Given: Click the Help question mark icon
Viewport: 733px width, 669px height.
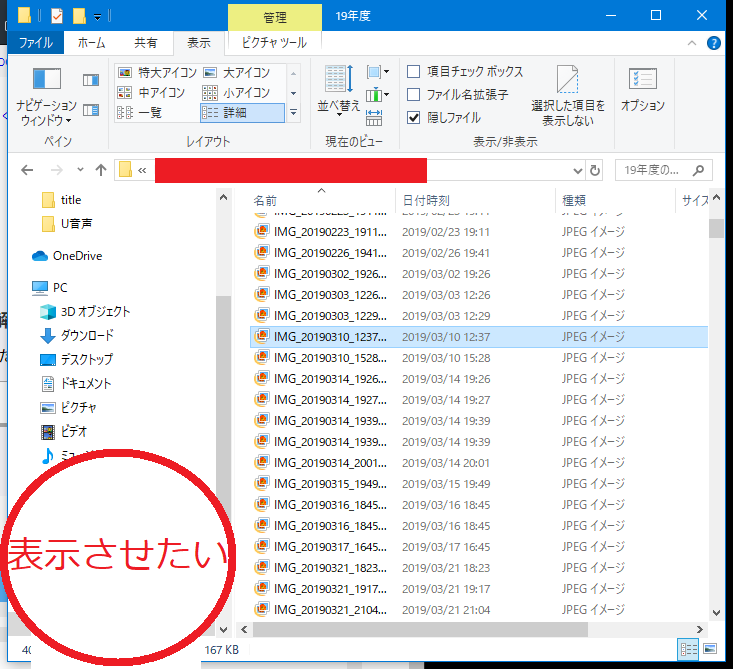Looking at the screenshot, I should 714,43.
